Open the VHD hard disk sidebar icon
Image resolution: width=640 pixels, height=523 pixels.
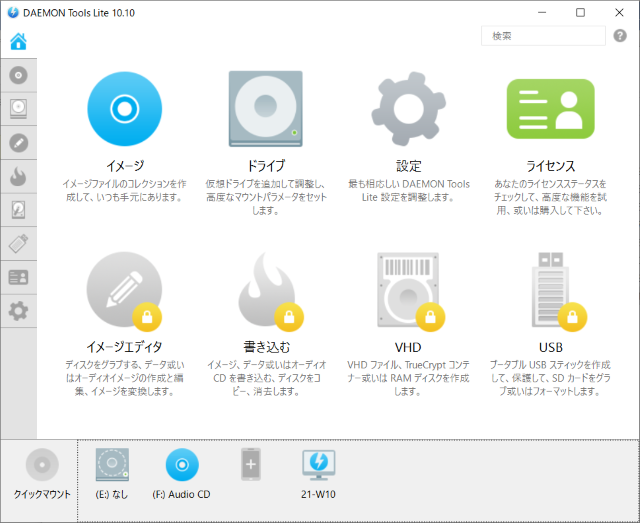(x=18, y=210)
